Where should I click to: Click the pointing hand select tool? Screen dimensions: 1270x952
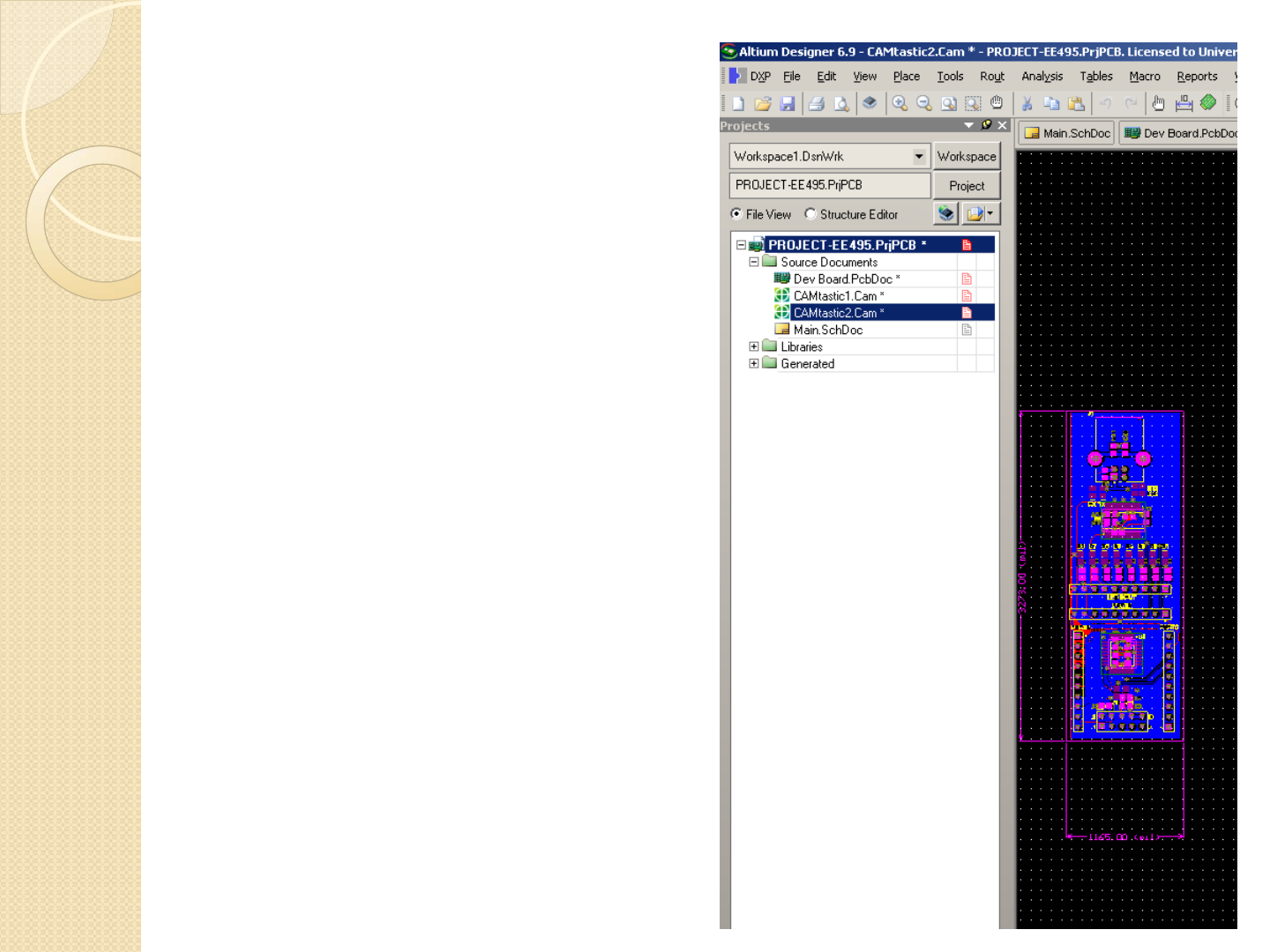(x=1159, y=103)
